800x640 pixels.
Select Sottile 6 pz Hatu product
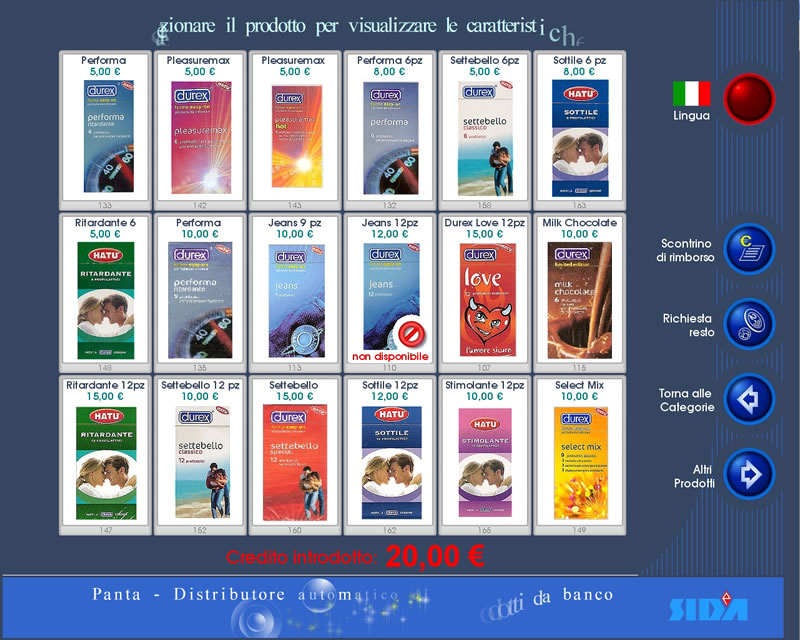579,130
